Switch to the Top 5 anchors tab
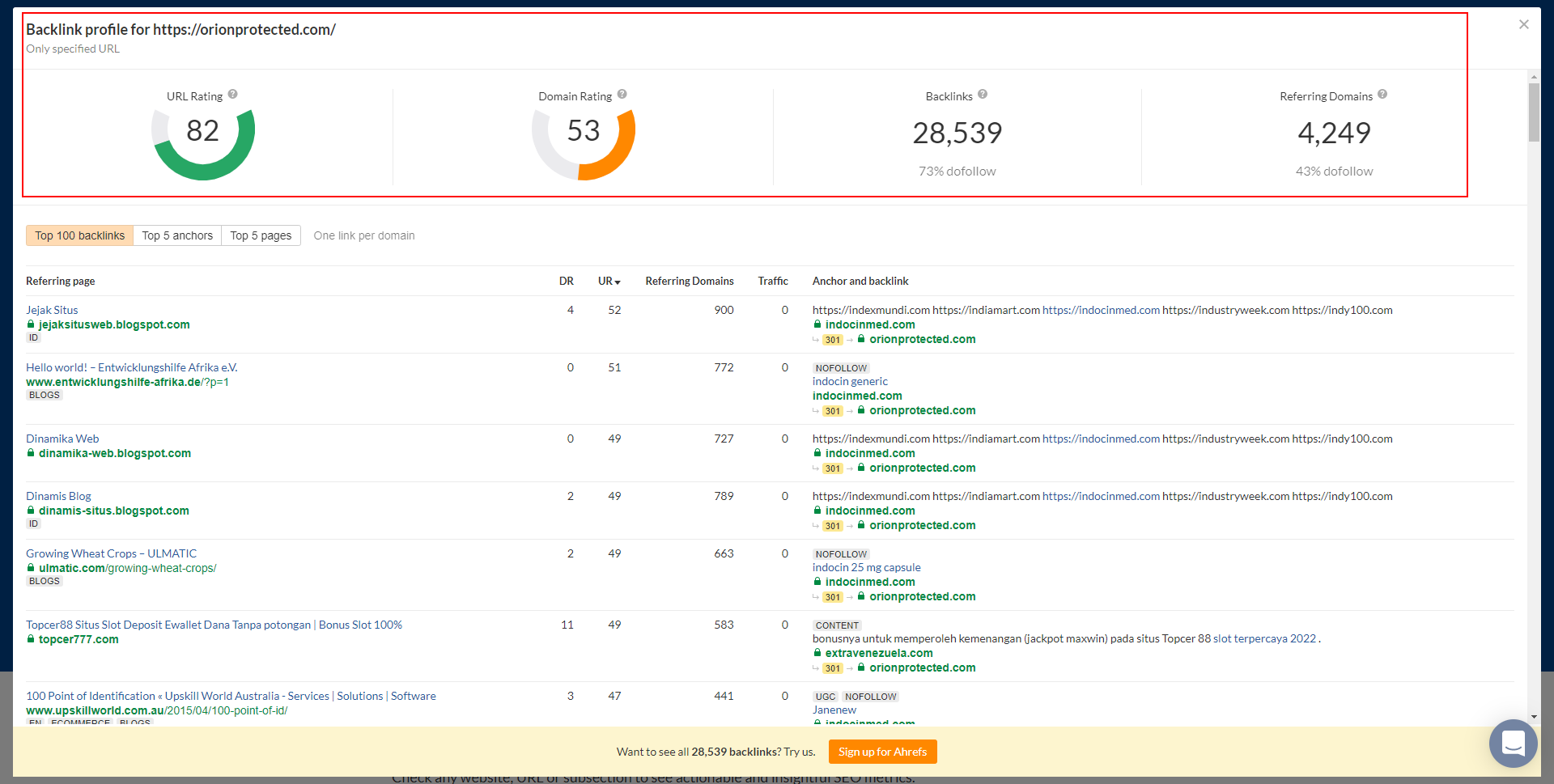This screenshot has height=784, width=1554. click(x=177, y=235)
